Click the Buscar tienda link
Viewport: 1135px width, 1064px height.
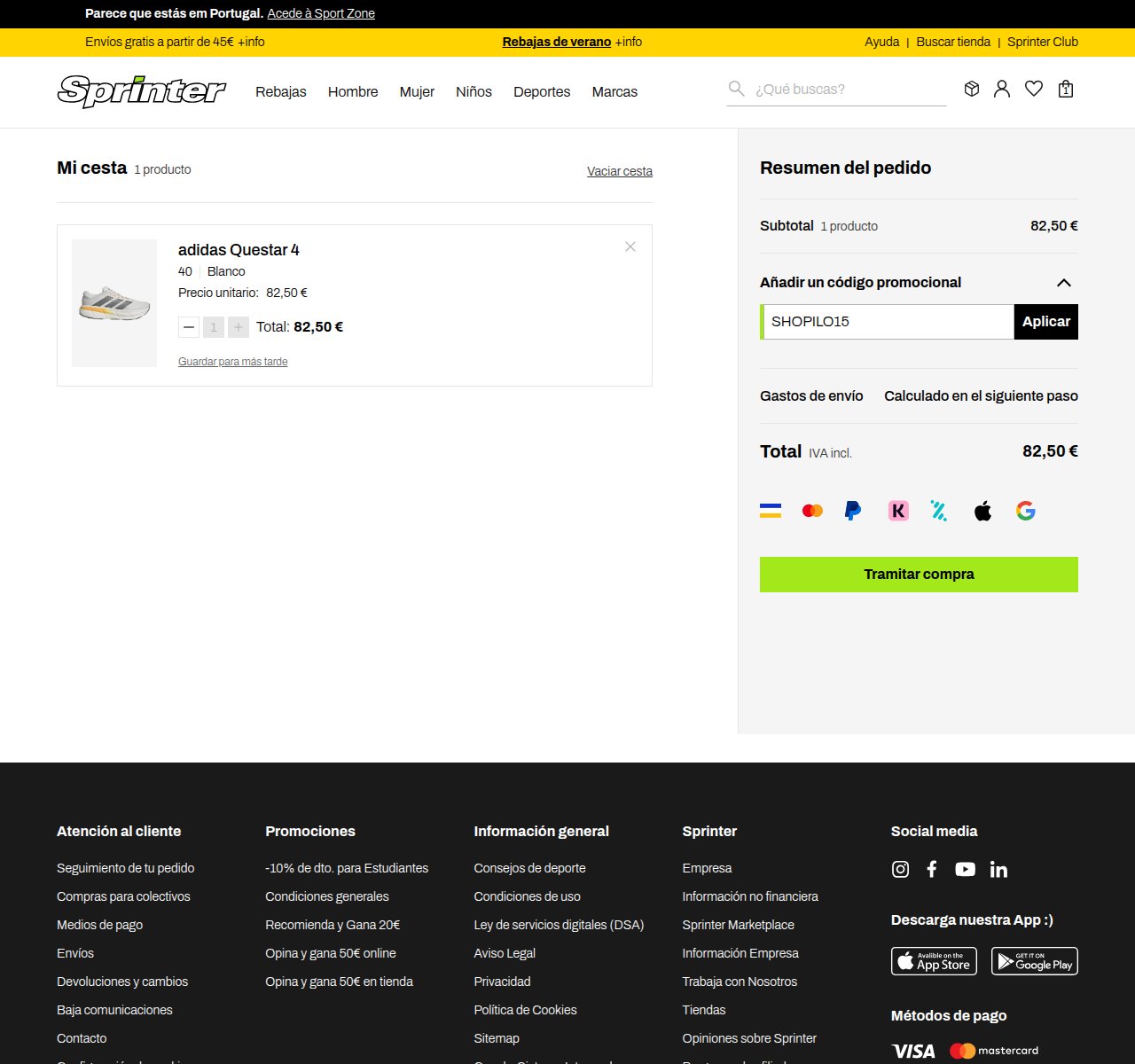click(953, 42)
